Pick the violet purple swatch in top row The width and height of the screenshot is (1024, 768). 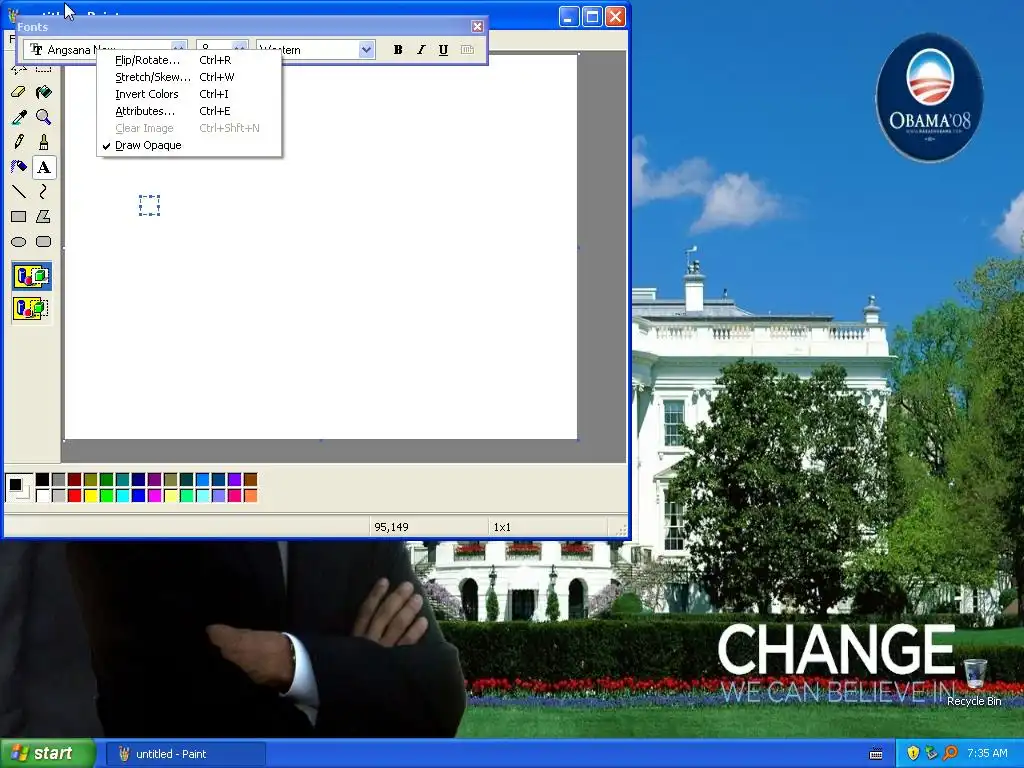point(234,480)
